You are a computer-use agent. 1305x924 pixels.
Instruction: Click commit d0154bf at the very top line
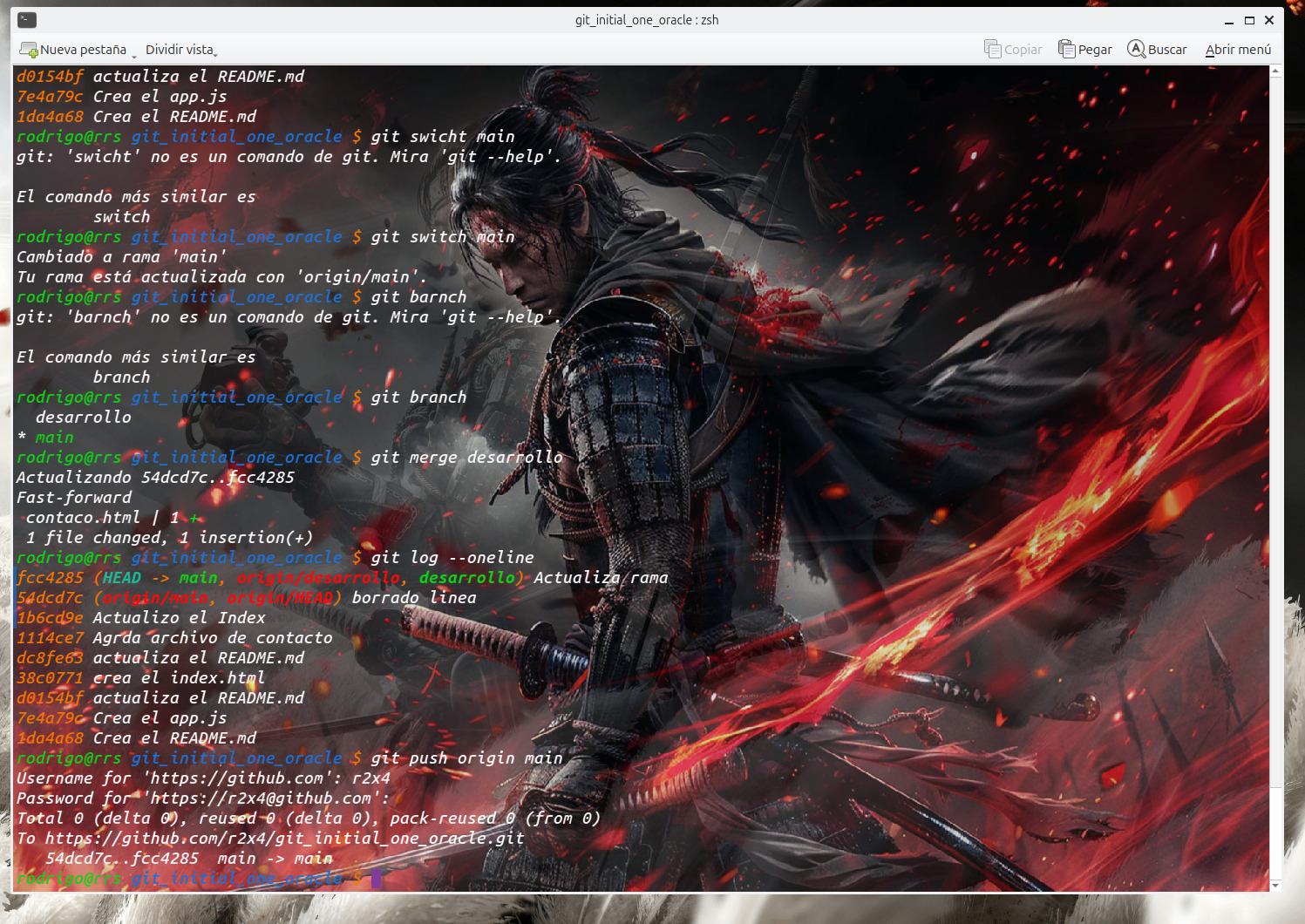(160, 77)
